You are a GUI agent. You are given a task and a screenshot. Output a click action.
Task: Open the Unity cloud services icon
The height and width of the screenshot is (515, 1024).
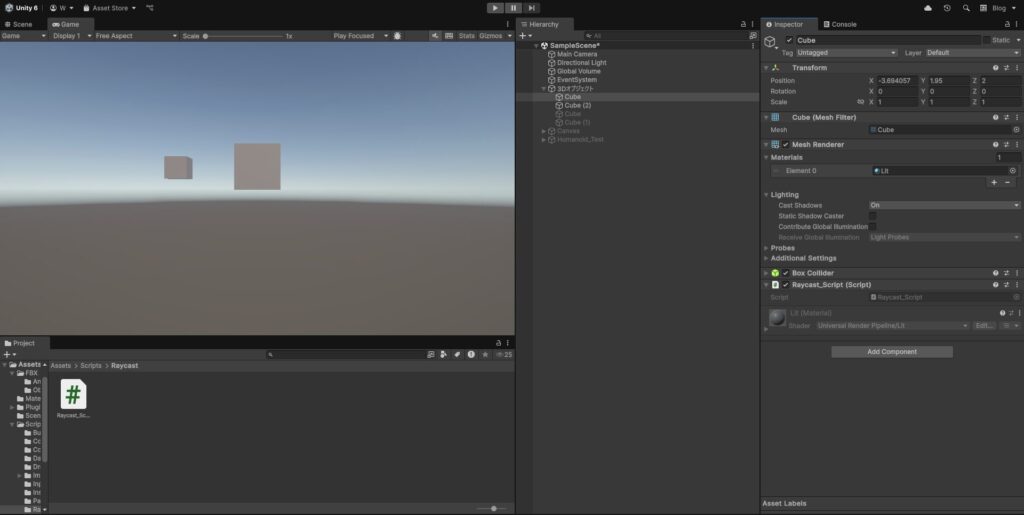point(928,8)
